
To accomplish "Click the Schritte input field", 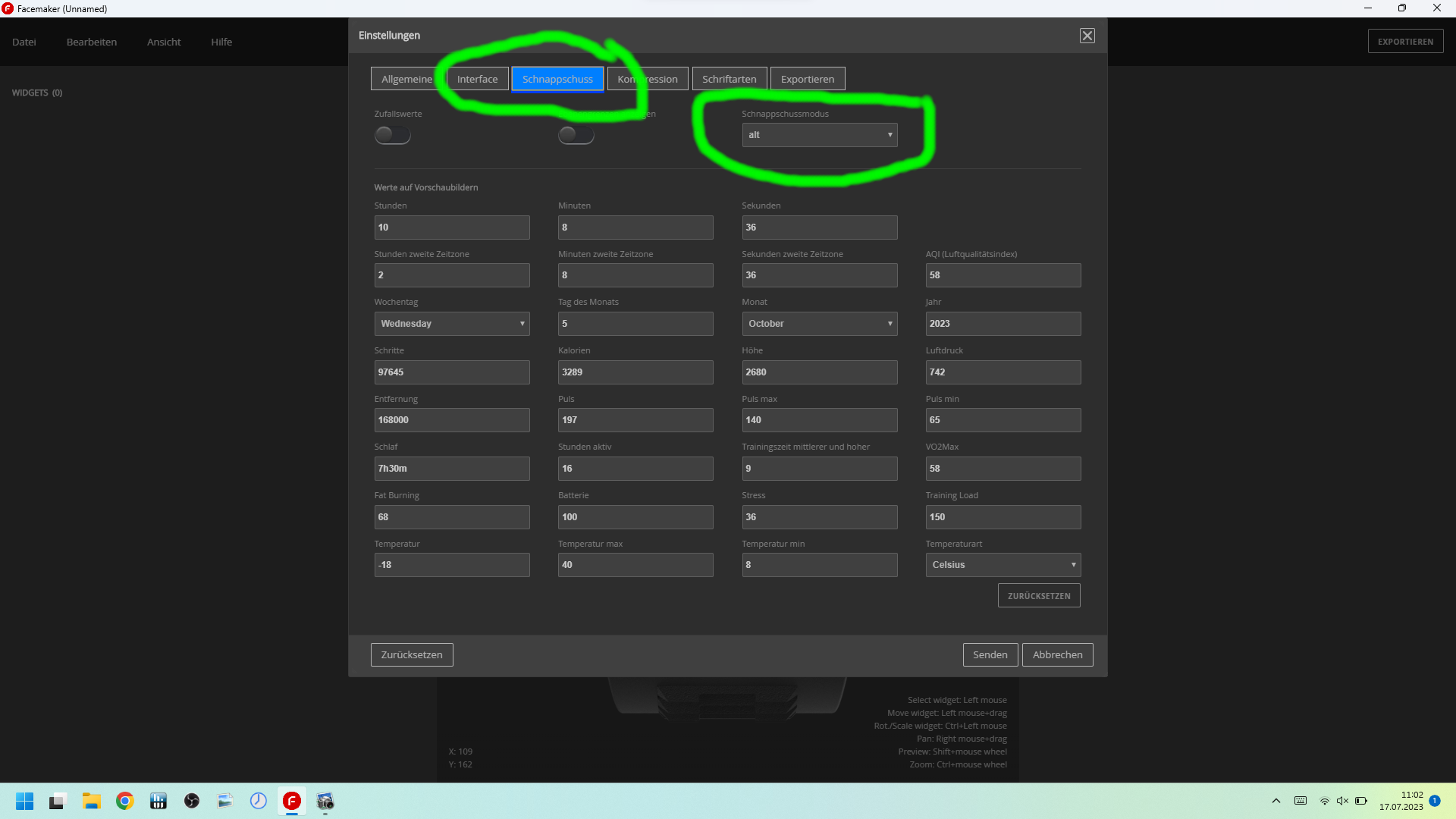I will (x=452, y=372).
